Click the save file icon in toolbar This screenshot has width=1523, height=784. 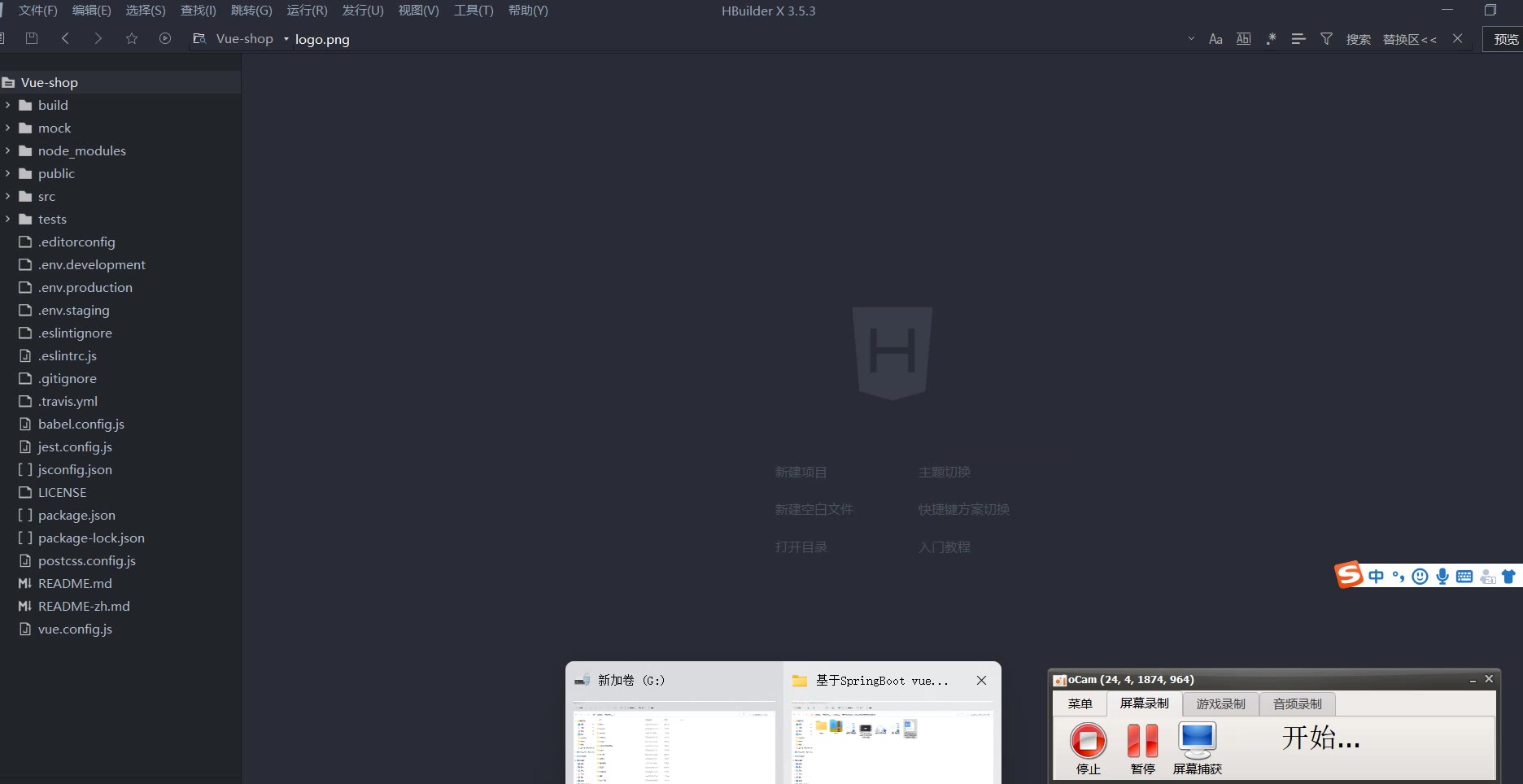[x=32, y=38]
